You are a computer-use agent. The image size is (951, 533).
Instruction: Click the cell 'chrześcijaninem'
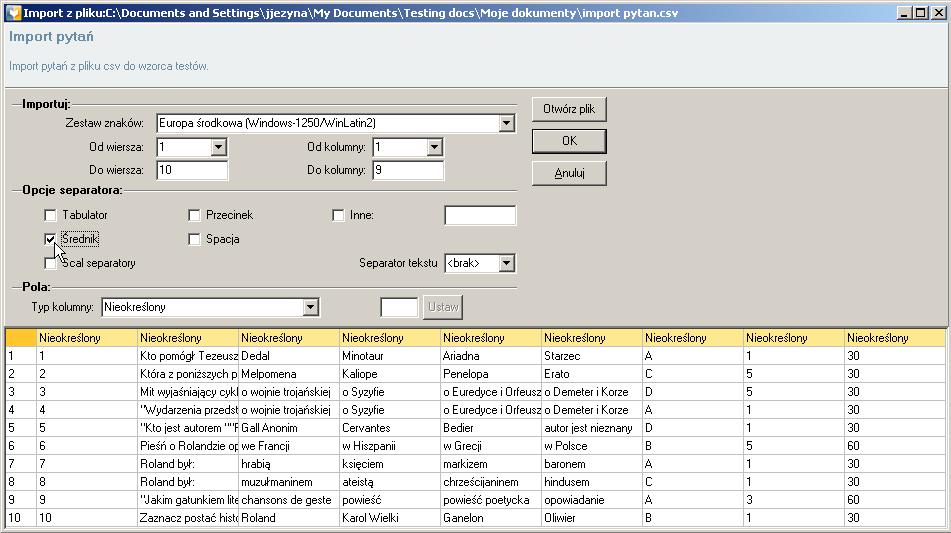tap(491, 481)
